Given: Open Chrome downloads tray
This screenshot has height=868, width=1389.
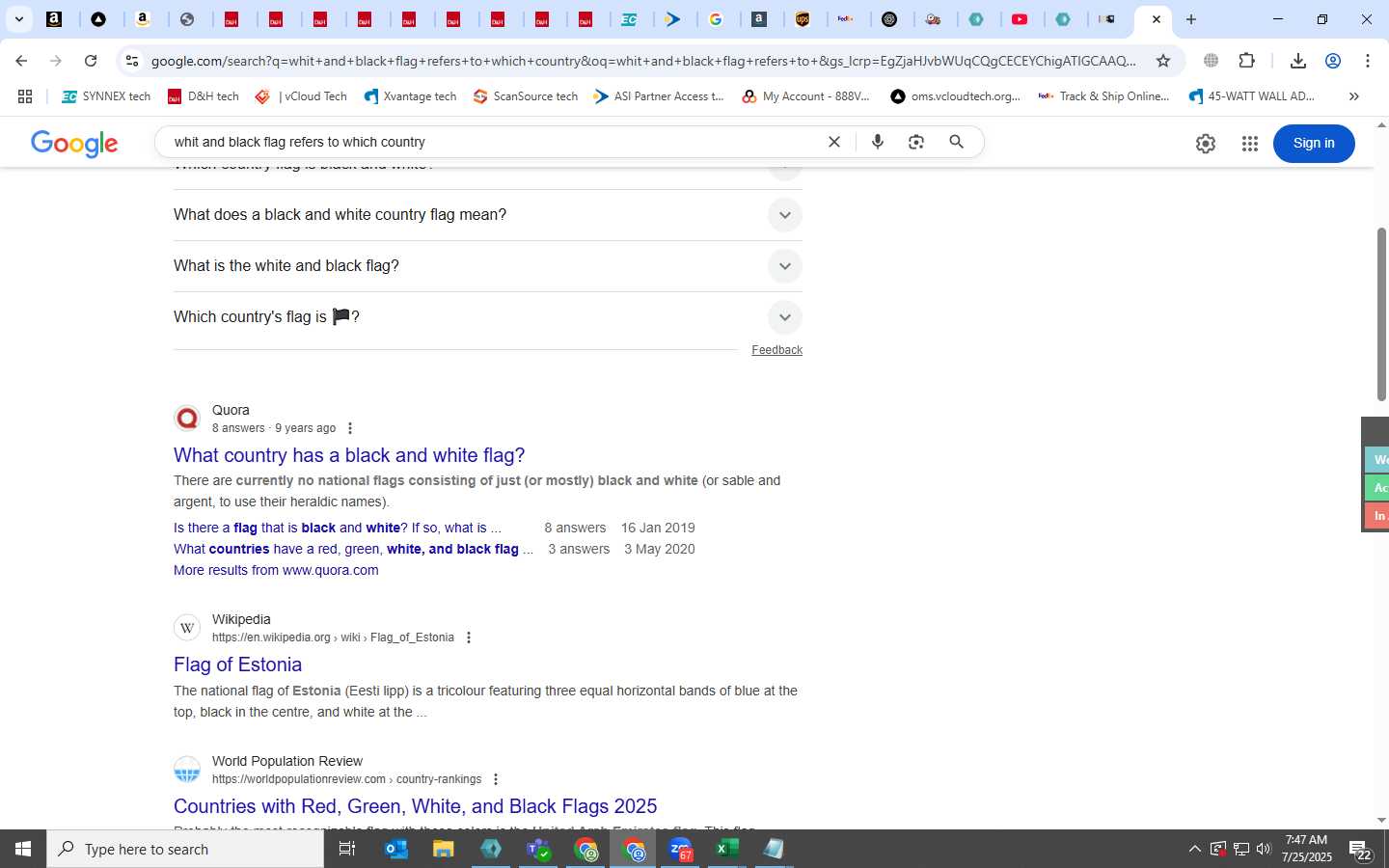Looking at the screenshot, I should (x=1298, y=61).
